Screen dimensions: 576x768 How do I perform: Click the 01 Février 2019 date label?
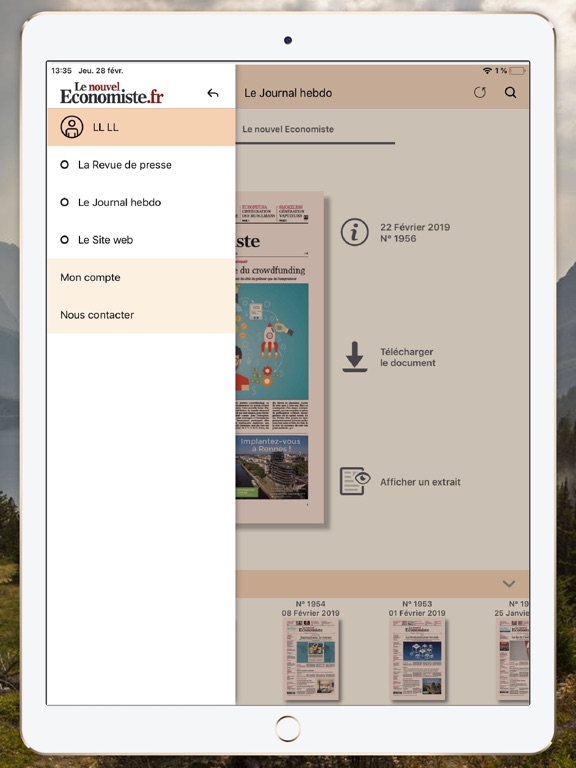[x=417, y=613]
